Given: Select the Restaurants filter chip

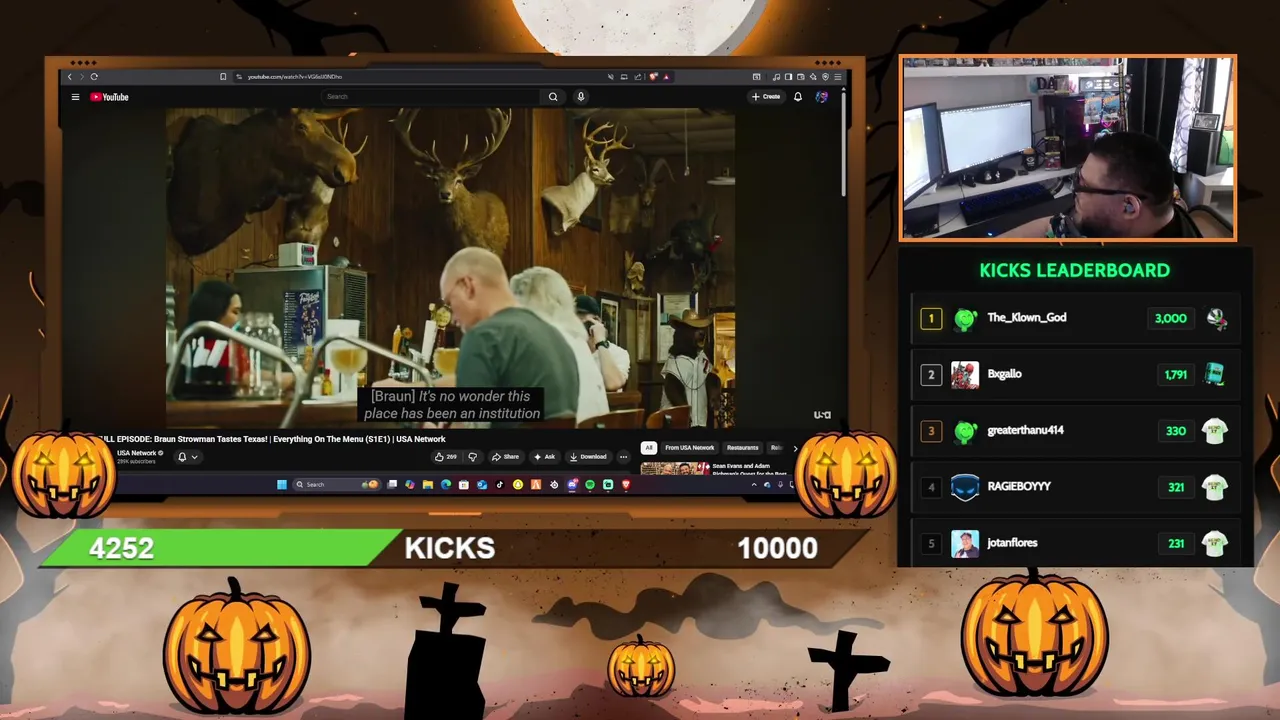Looking at the screenshot, I should (742, 448).
